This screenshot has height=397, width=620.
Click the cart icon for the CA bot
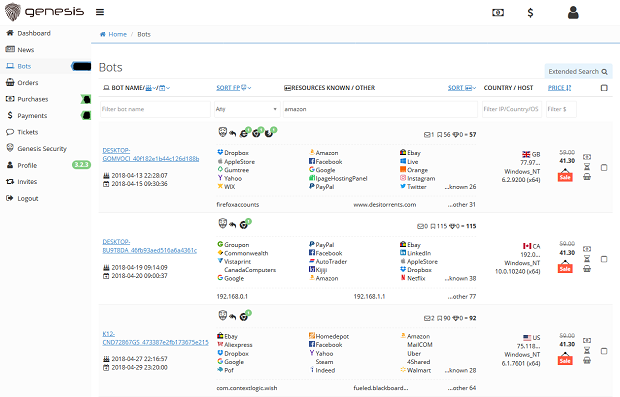pos(587,268)
